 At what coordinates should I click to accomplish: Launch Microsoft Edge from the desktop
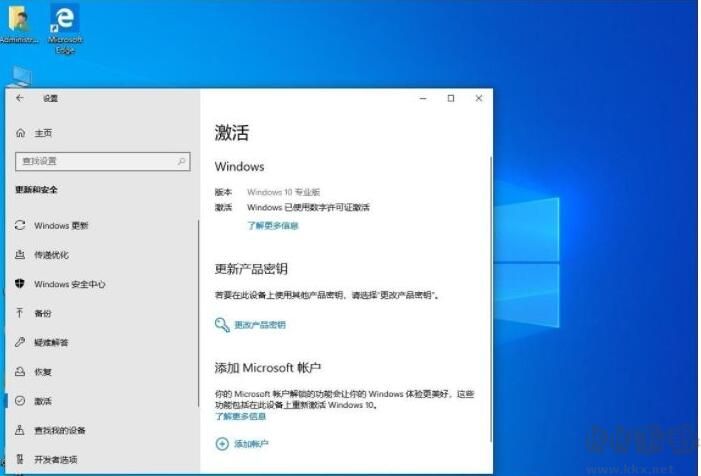point(65,29)
